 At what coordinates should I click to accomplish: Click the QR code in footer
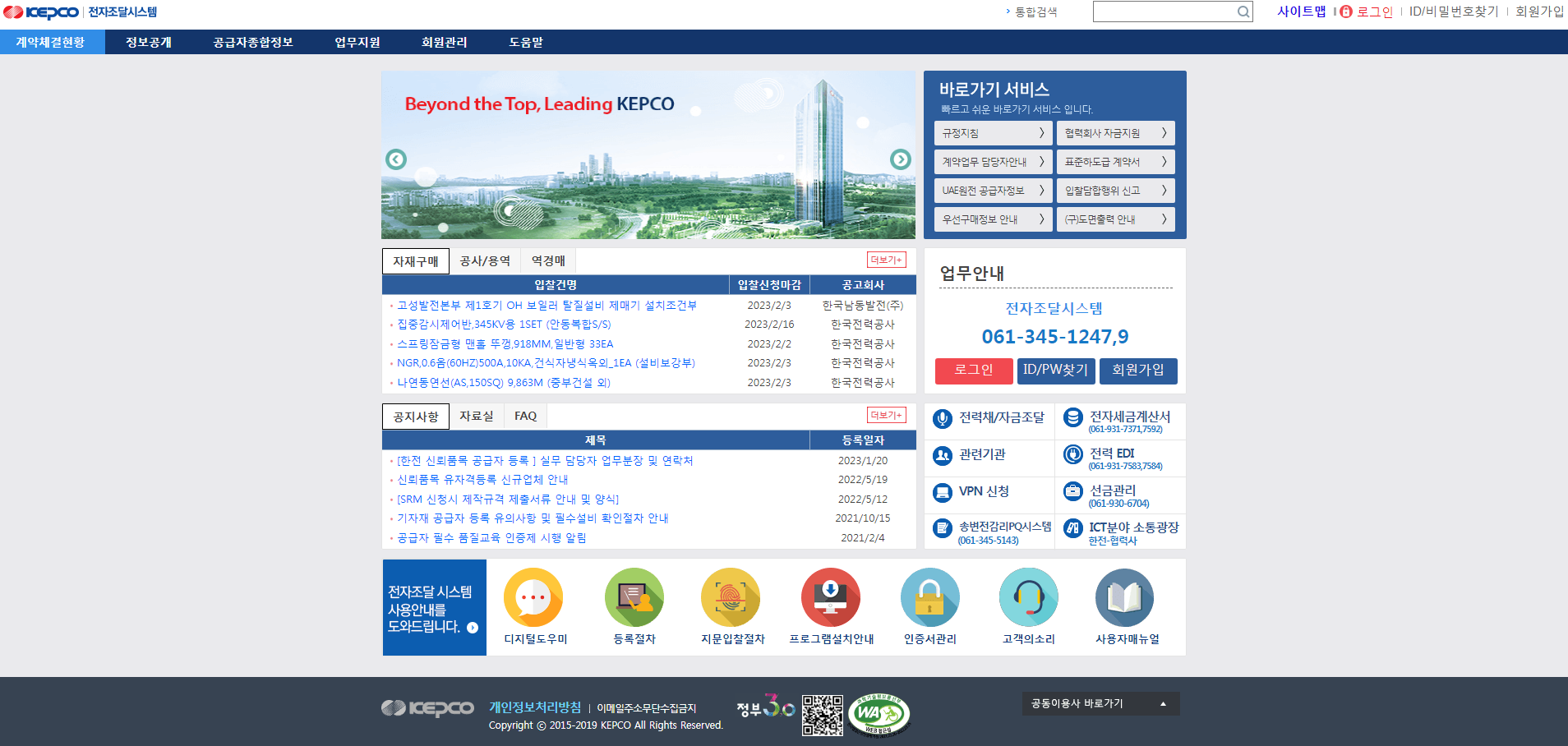[x=823, y=715]
